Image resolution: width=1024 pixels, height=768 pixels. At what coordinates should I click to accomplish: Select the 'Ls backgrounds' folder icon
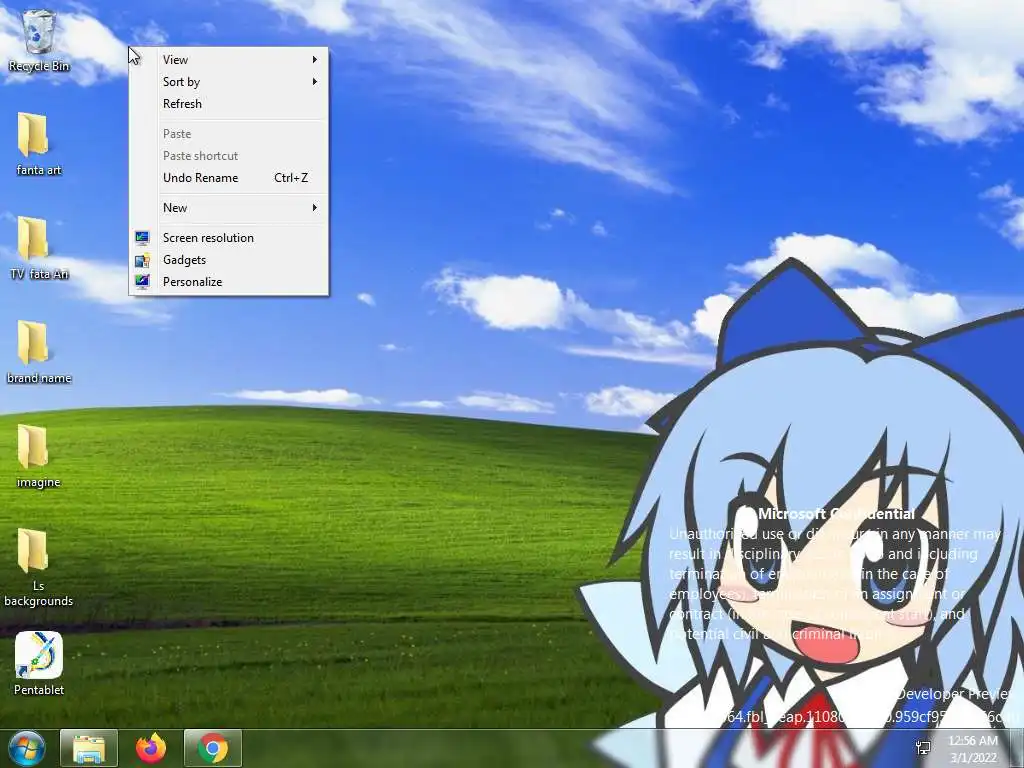(x=33, y=551)
